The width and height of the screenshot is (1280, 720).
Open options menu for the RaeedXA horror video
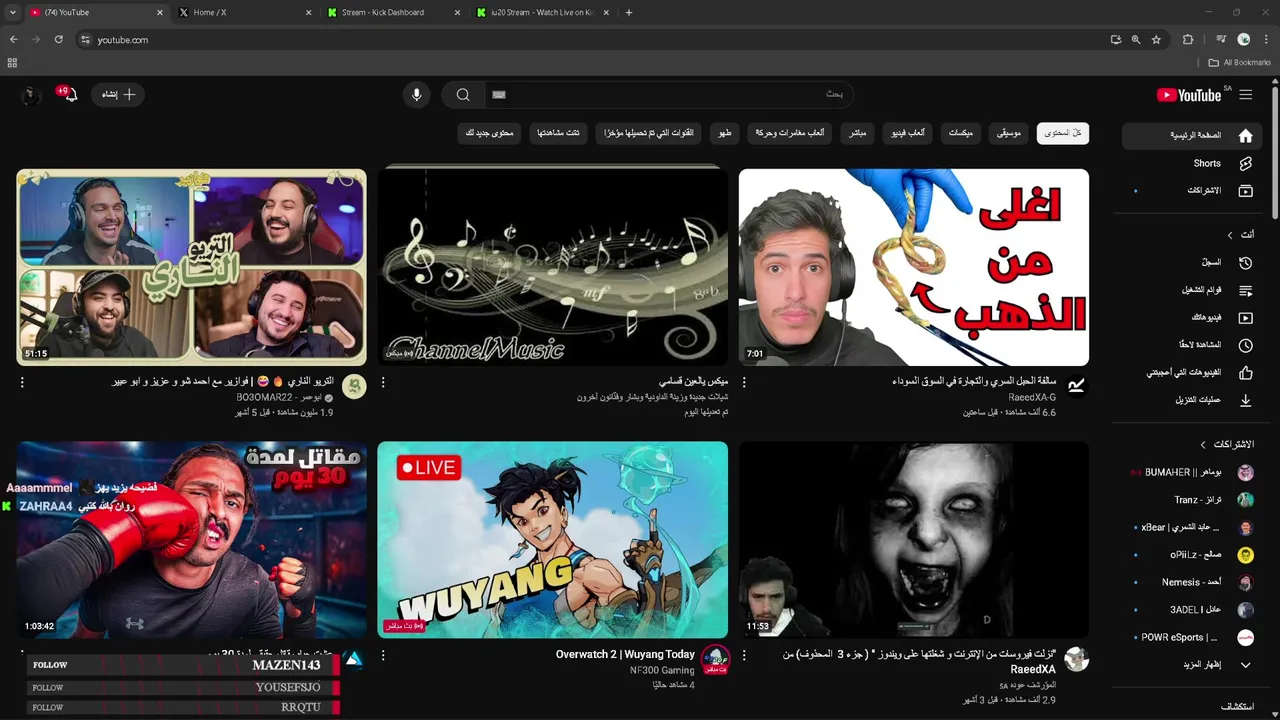(744, 656)
